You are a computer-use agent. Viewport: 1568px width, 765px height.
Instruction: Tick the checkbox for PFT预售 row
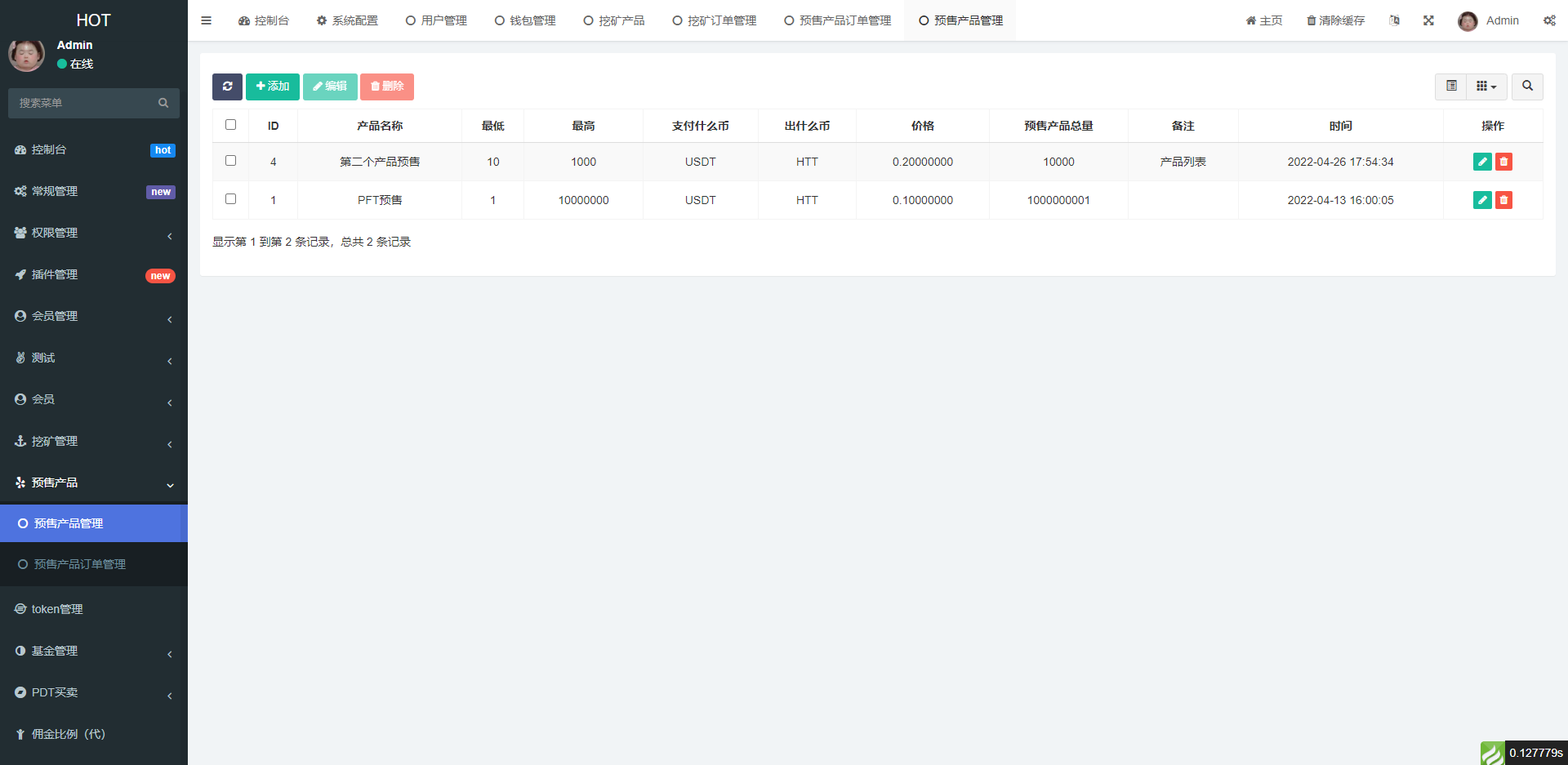pyautogui.click(x=230, y=199)
